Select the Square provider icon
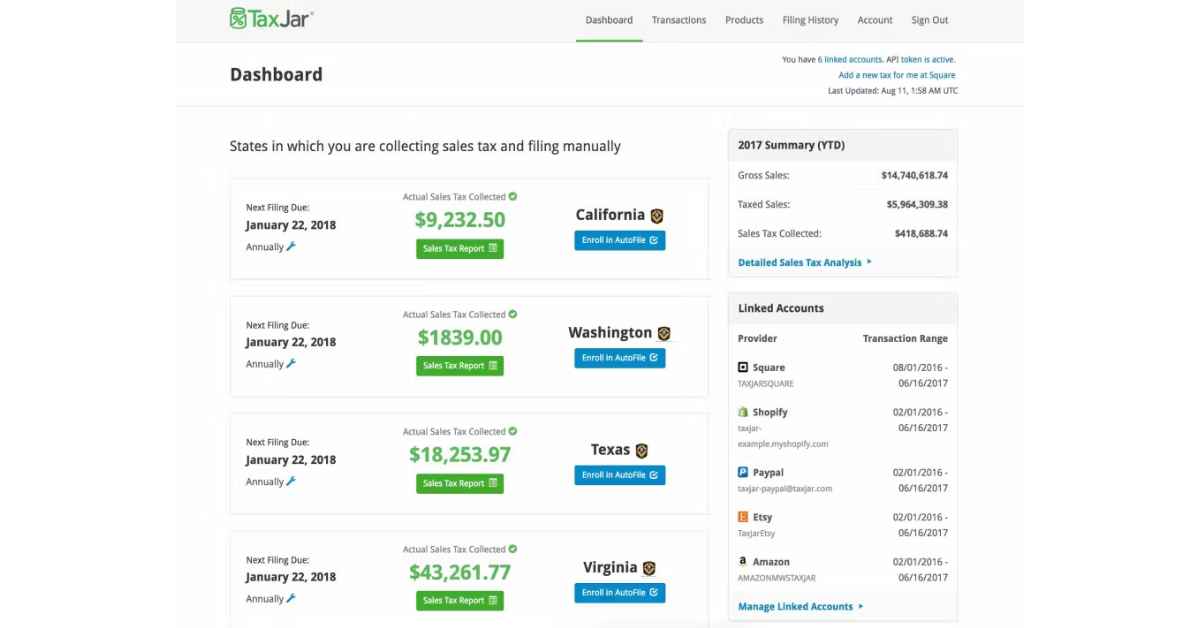This screenshot has height=628, width=1200. tap(743, 366)
